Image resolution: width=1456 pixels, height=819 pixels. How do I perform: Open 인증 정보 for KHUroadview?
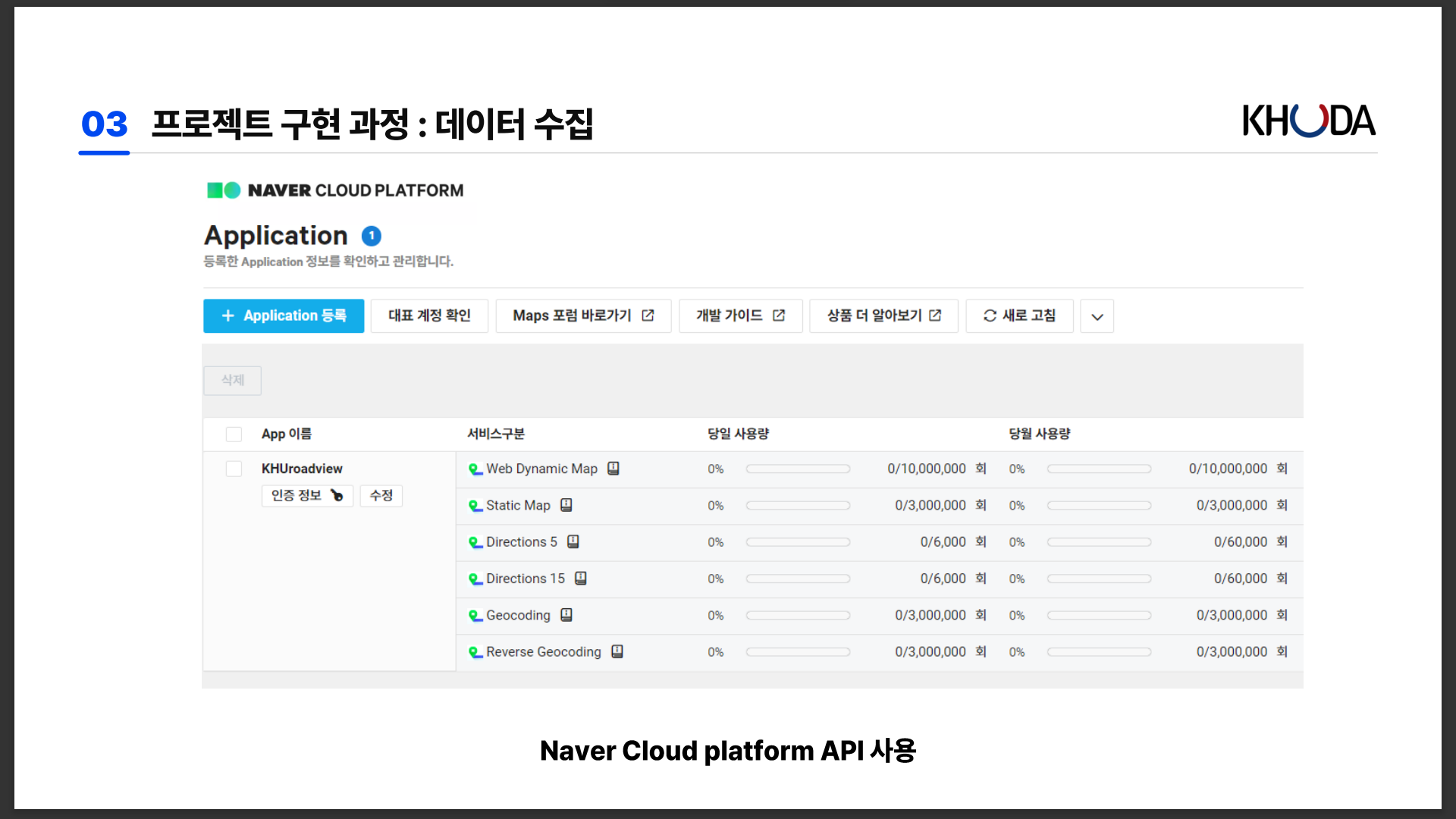(307, 495)
